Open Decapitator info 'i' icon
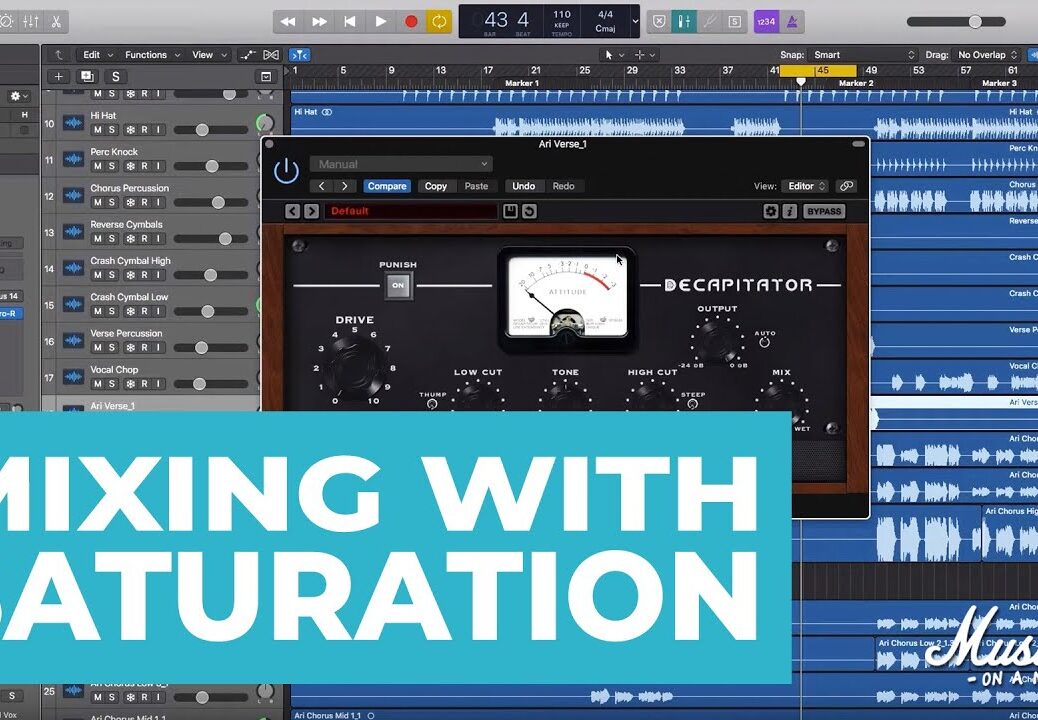 point(790,211)
